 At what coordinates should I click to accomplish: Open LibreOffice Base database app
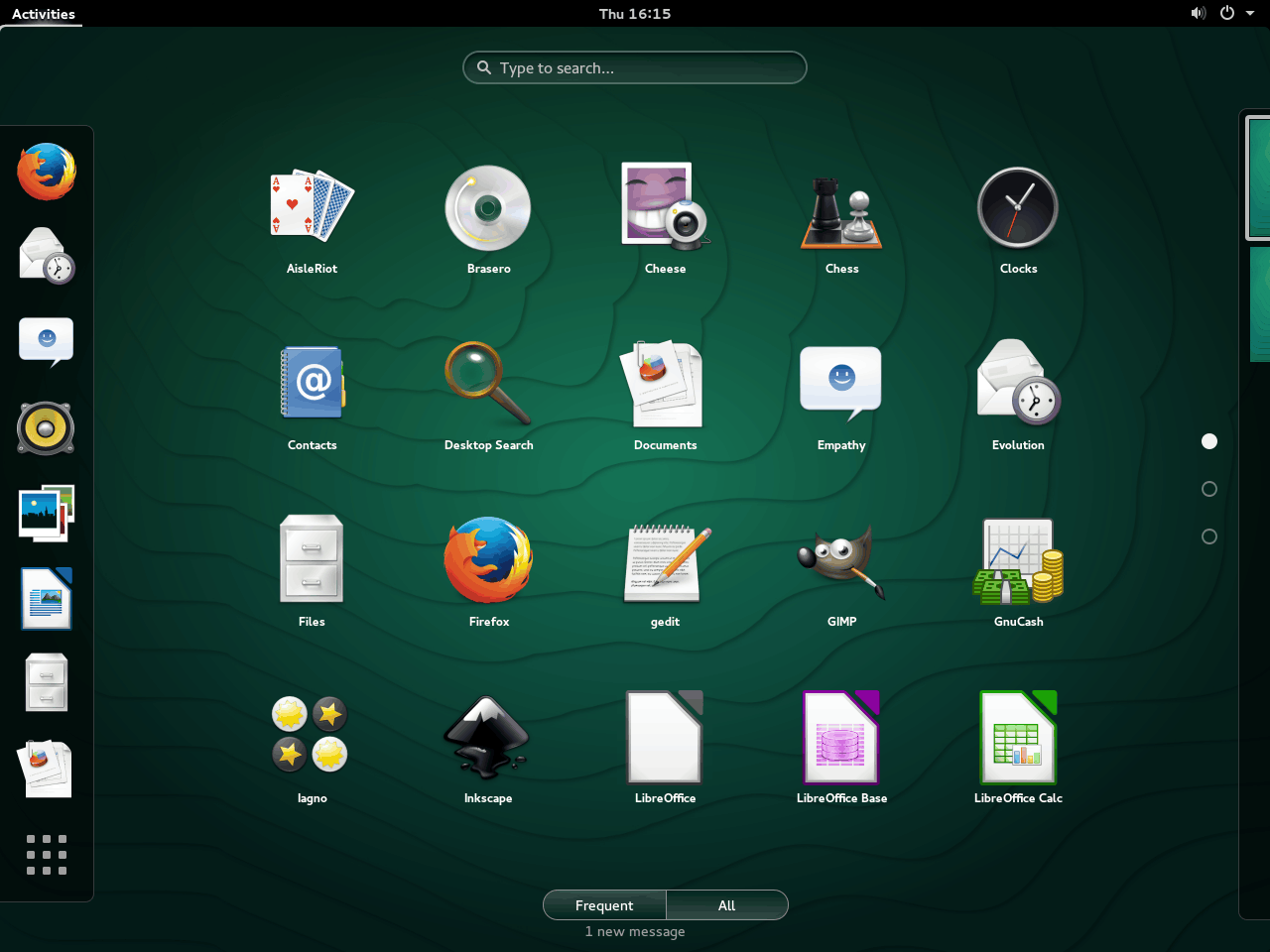841,737
